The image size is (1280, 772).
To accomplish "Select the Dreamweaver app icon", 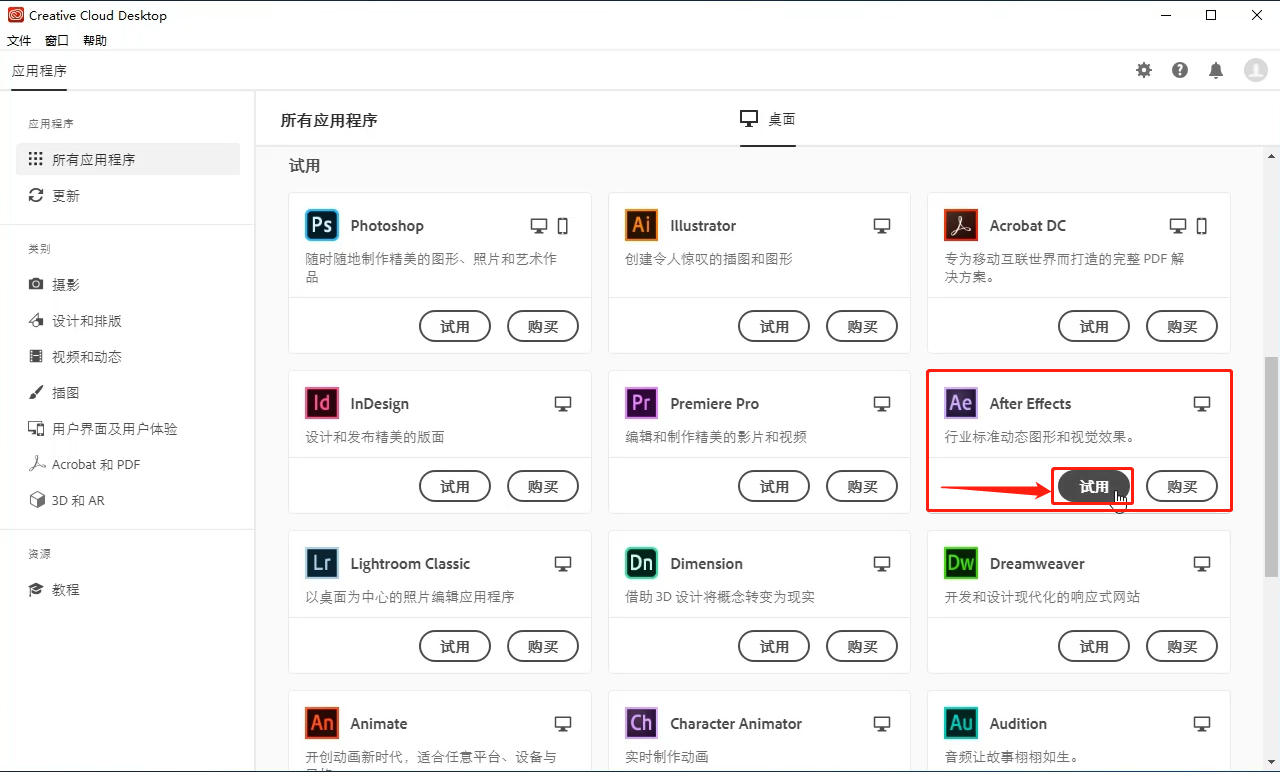I will click(960, 563).
